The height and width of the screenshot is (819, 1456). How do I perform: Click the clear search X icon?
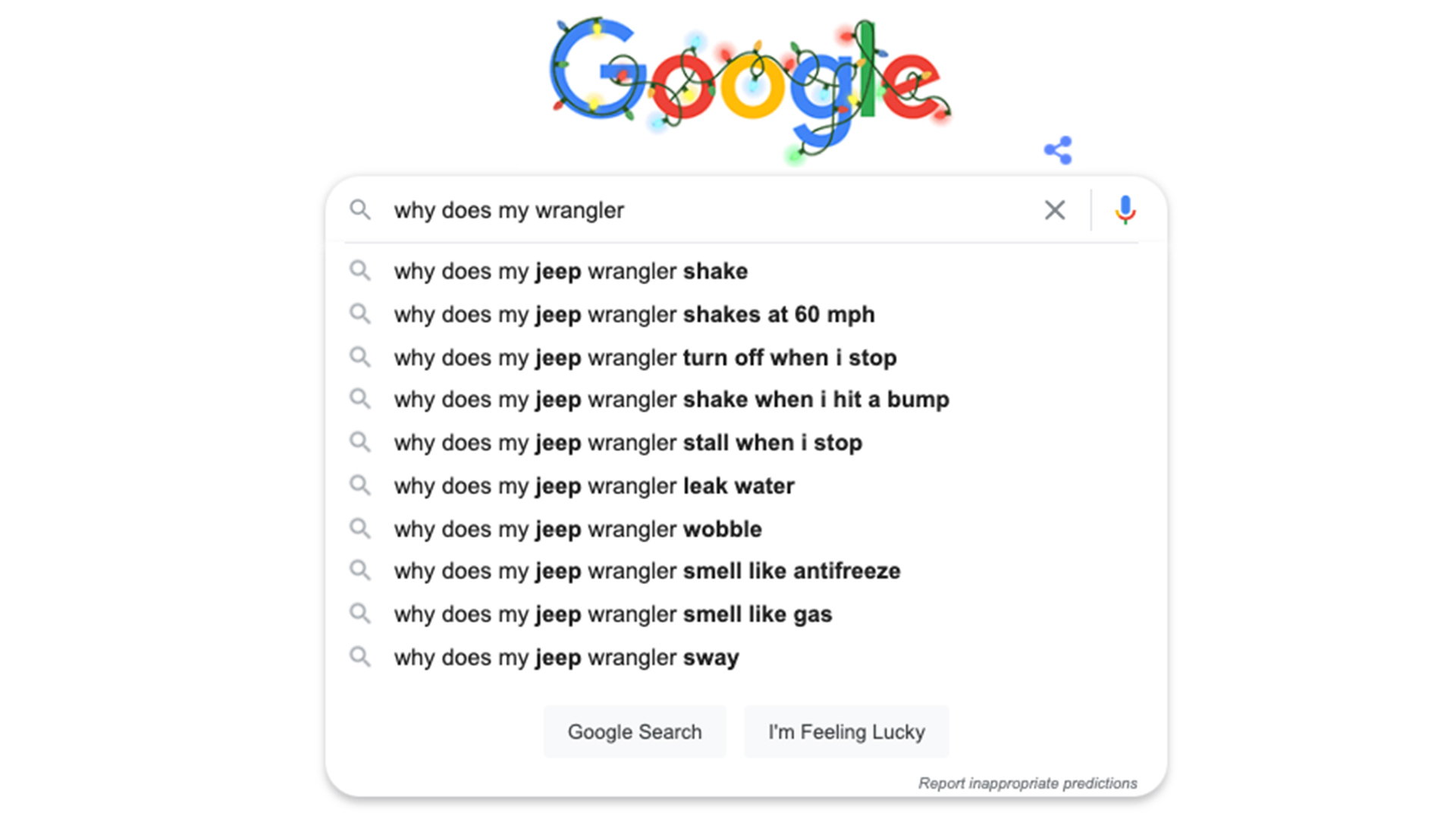click(1054, 210)
